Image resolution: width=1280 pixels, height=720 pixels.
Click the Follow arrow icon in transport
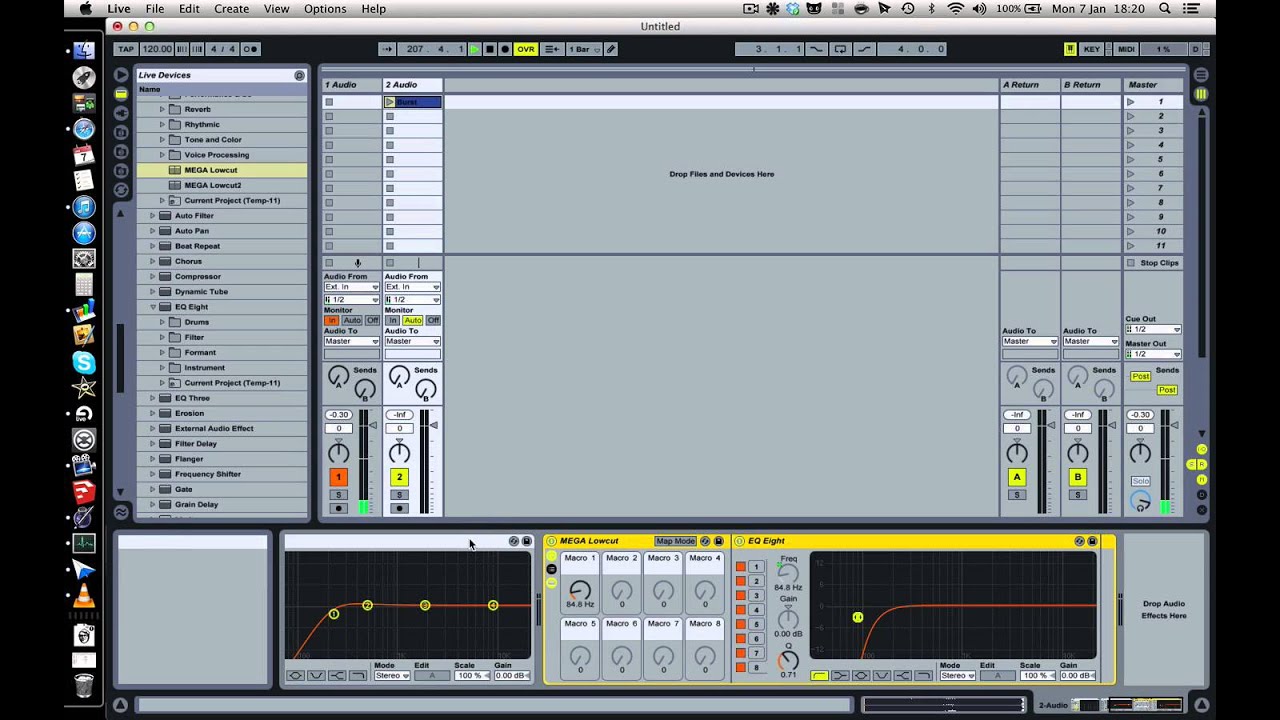point(387,49)
